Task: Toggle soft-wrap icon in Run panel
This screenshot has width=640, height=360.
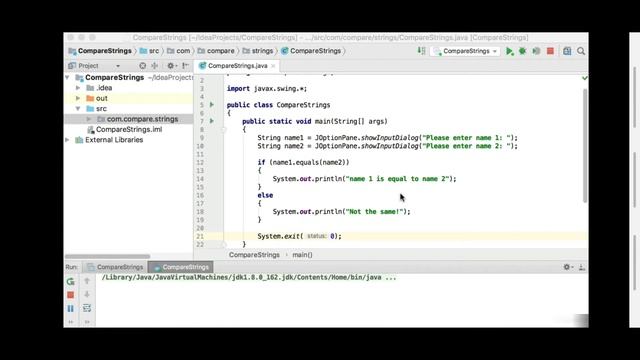Action: pyautogui.click(x=87, y=308)
